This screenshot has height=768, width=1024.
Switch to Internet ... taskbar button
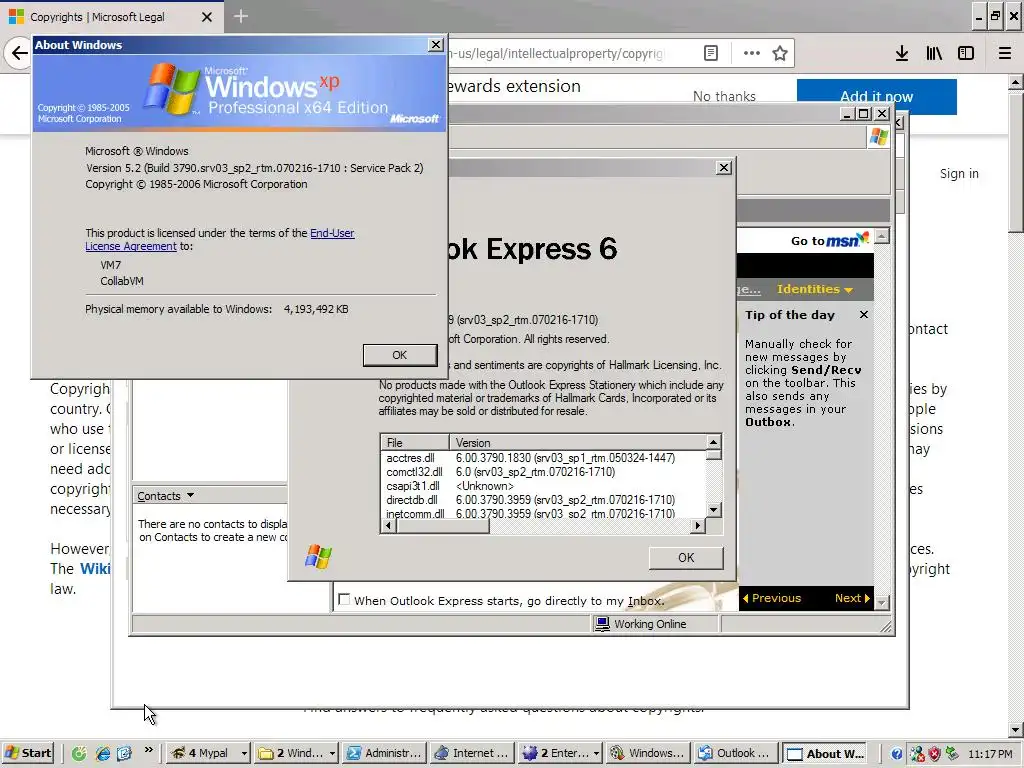coord(473,753)
